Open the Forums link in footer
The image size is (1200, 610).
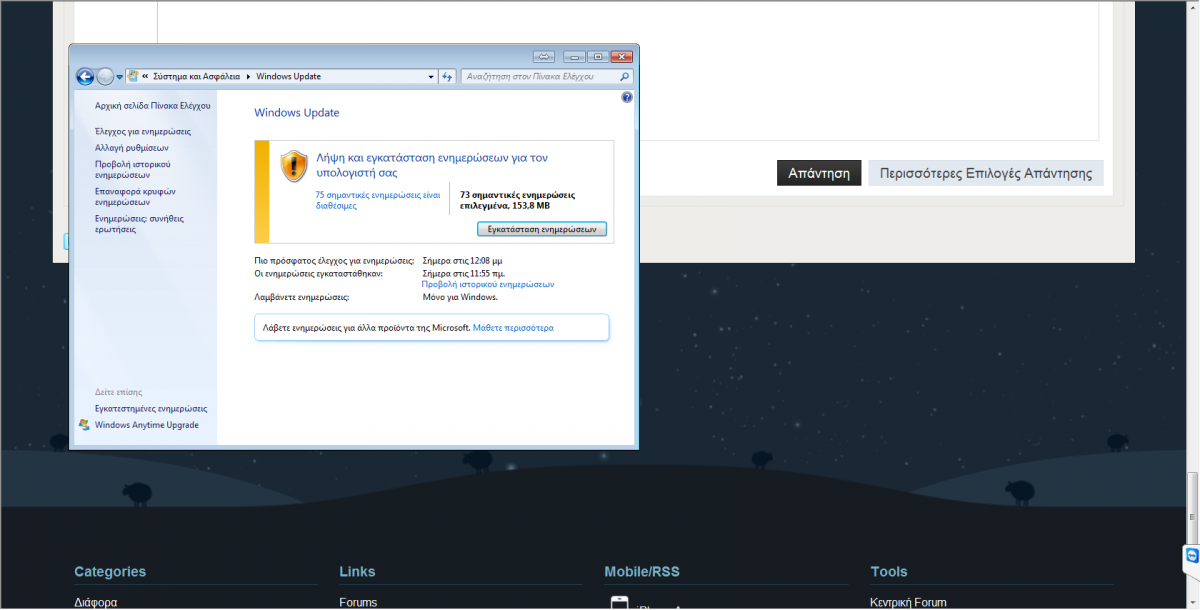358,603
